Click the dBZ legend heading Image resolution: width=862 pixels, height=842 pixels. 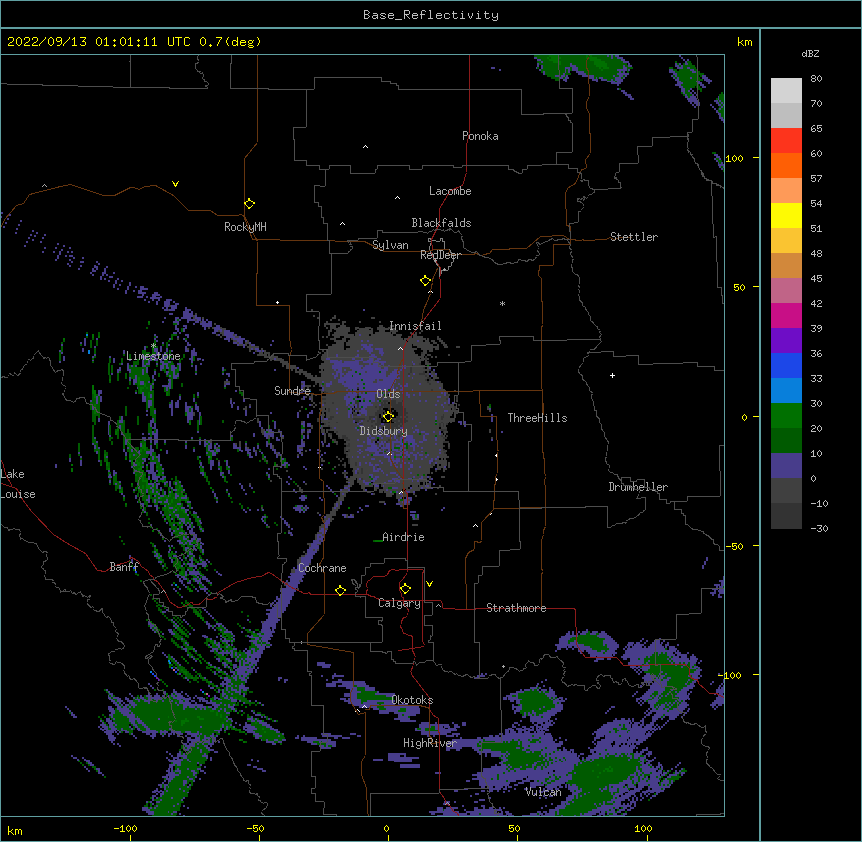[x=810, y=54]
